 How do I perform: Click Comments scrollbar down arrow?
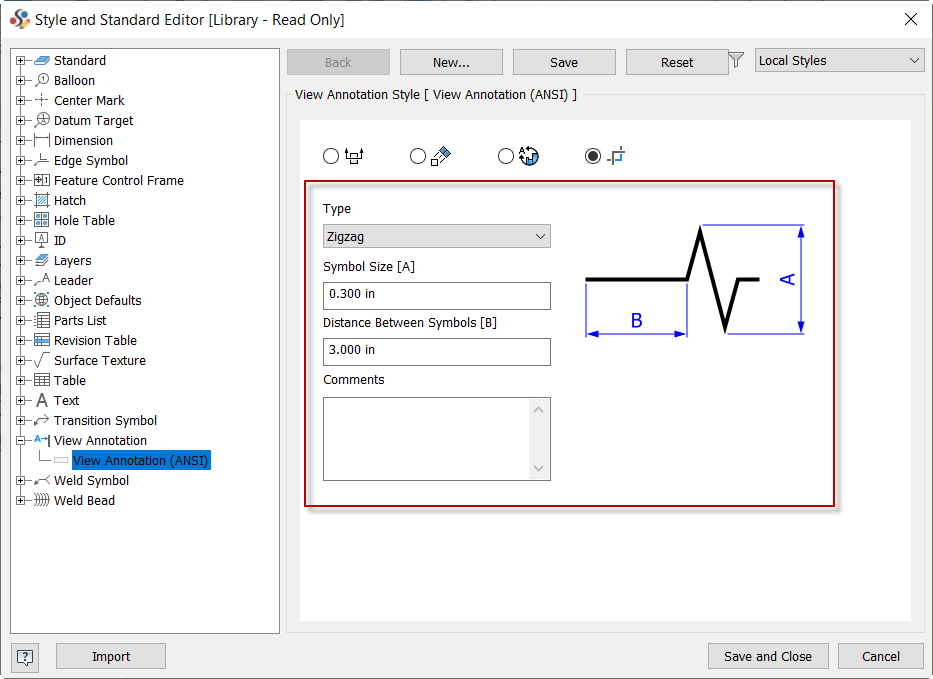(538, 468)
